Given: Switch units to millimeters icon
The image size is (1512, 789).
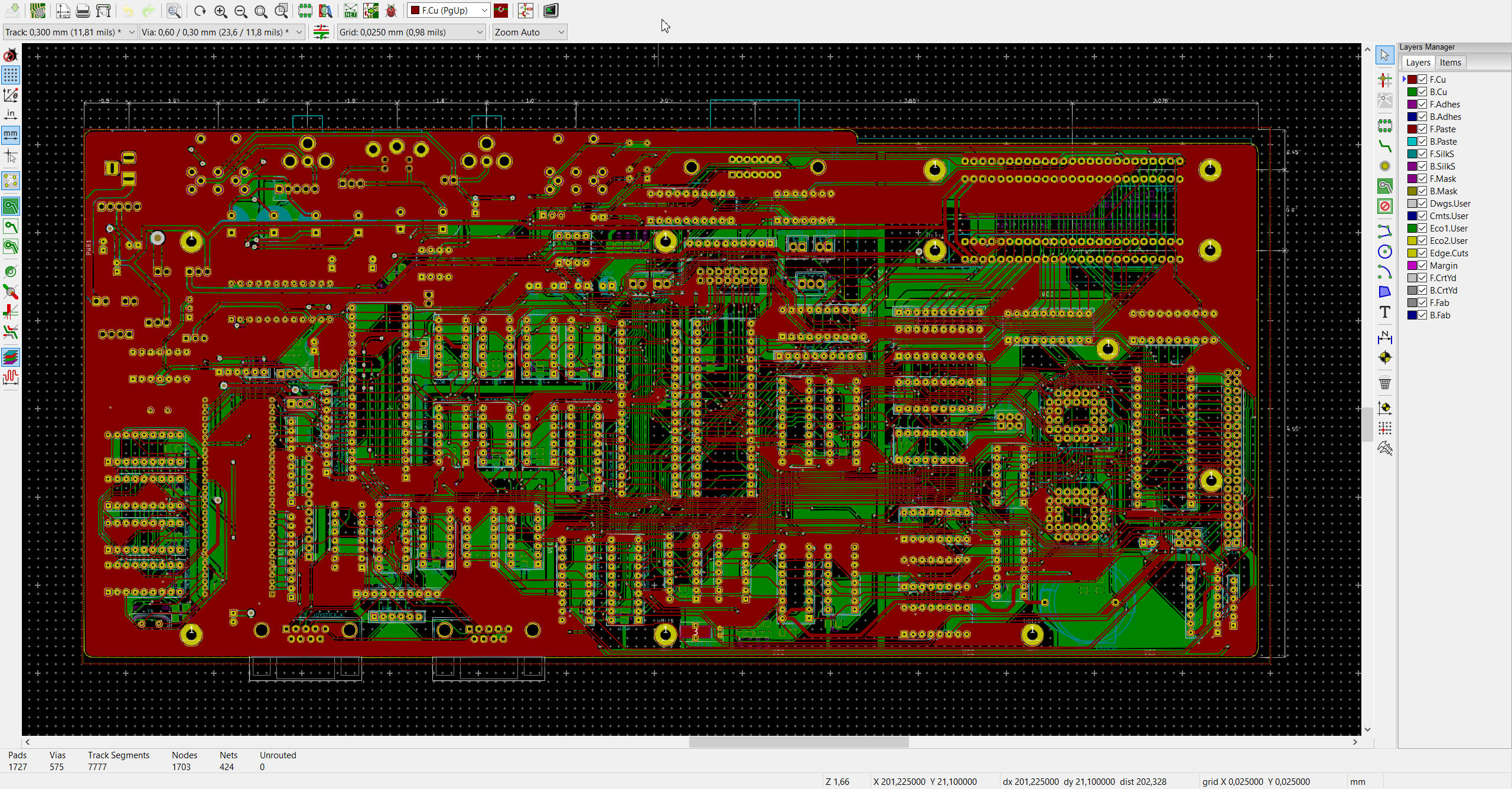Looking at the screenshot, I should [x=11, y=135].
